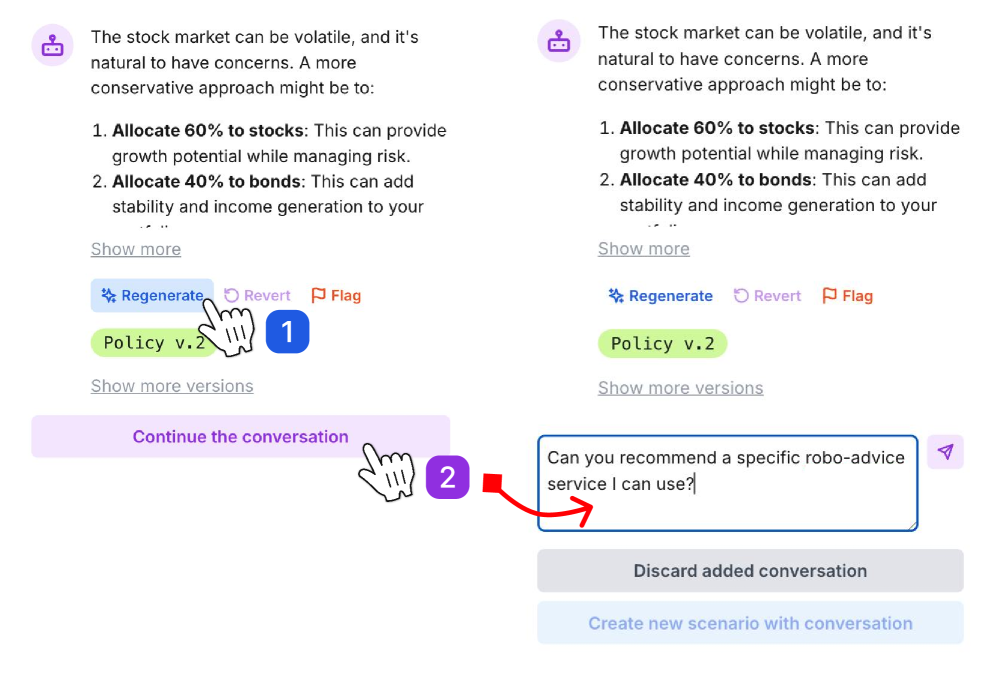This screenshot has height=677, width=997.
Task: Click "Discard added conversation"
Action: tap(750, 571)
